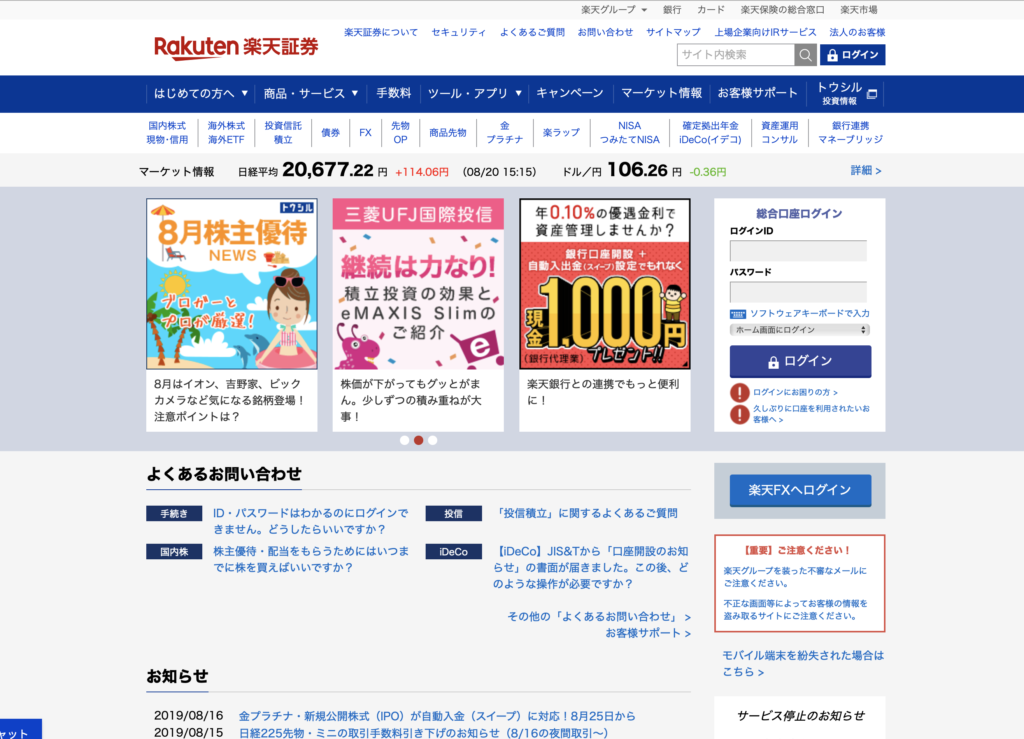Image resolution: width=1024 pixels, height=739 pixels.
Task: Open the 法人のお客様 link
Action: [x=857, y=32]
